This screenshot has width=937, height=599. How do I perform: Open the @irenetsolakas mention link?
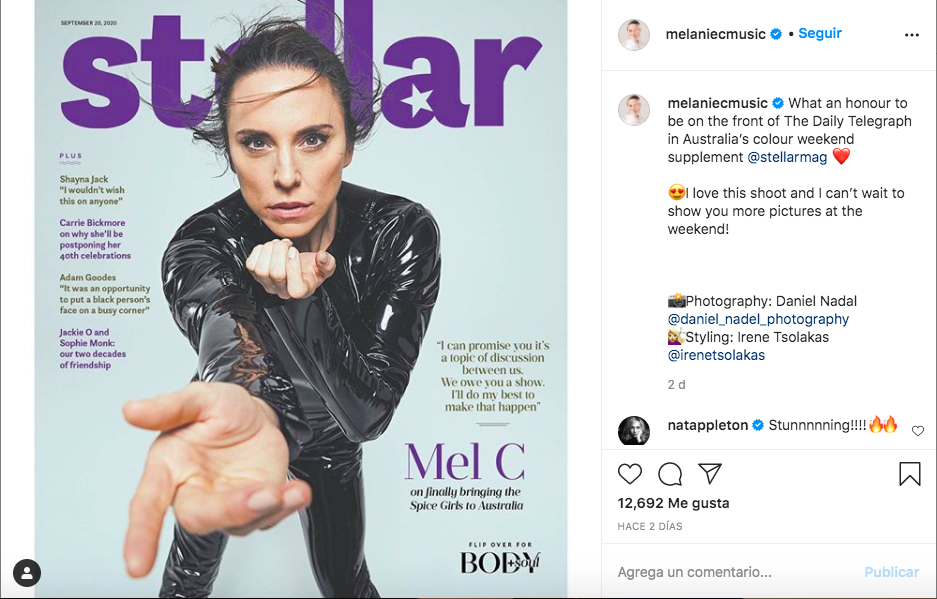[x=716, y=355]
